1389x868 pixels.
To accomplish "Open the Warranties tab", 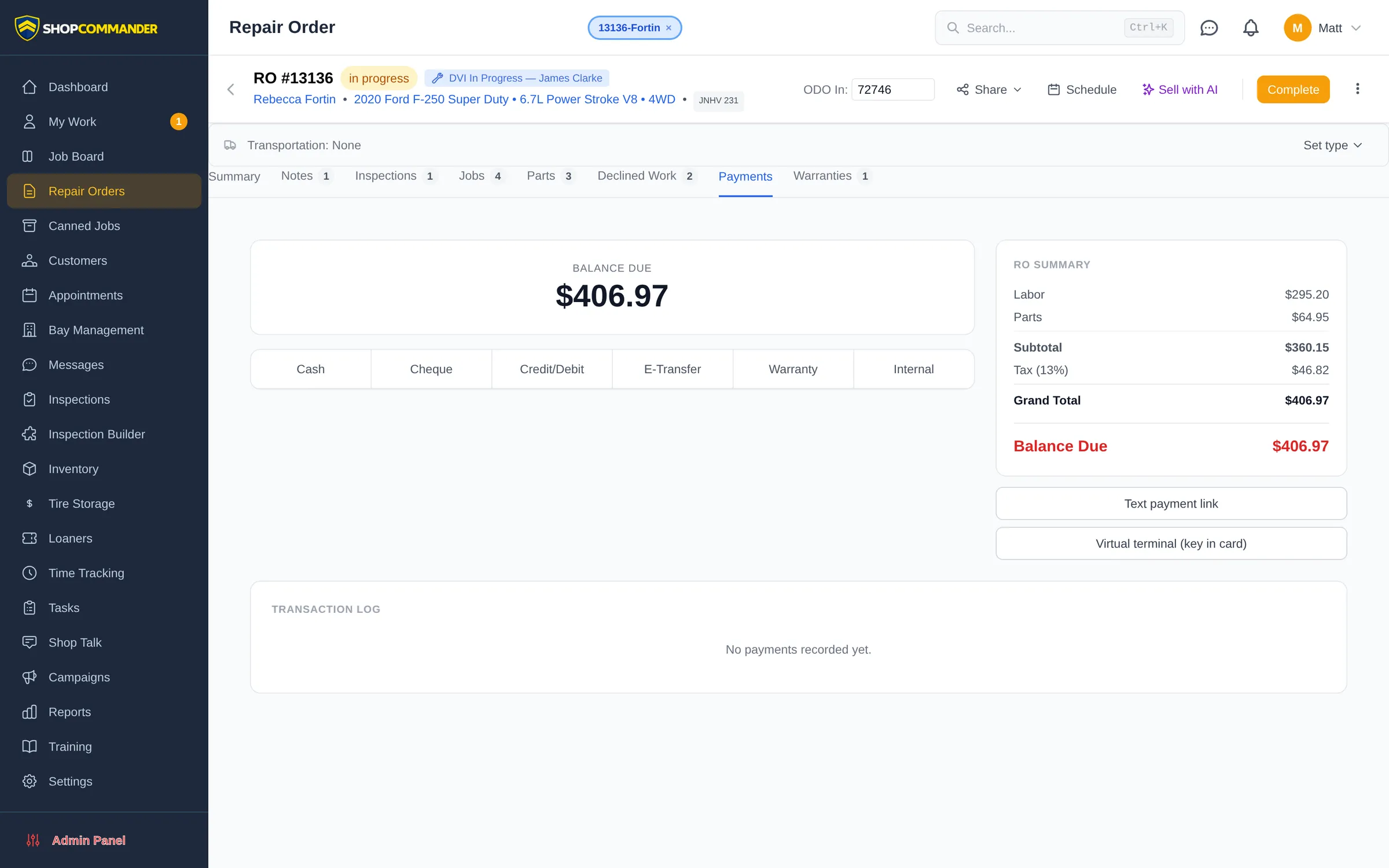I will (833, 176).
